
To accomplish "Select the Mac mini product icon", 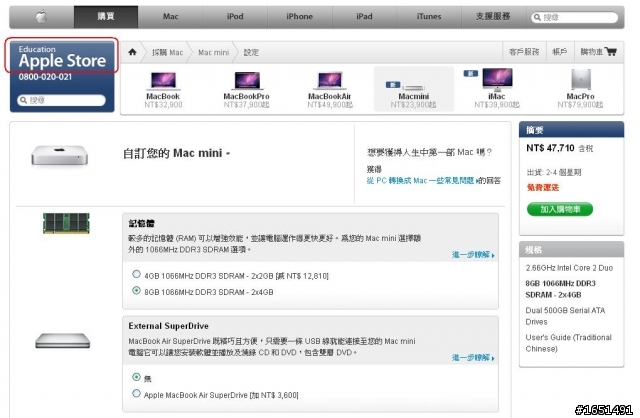I will [413, 88].
